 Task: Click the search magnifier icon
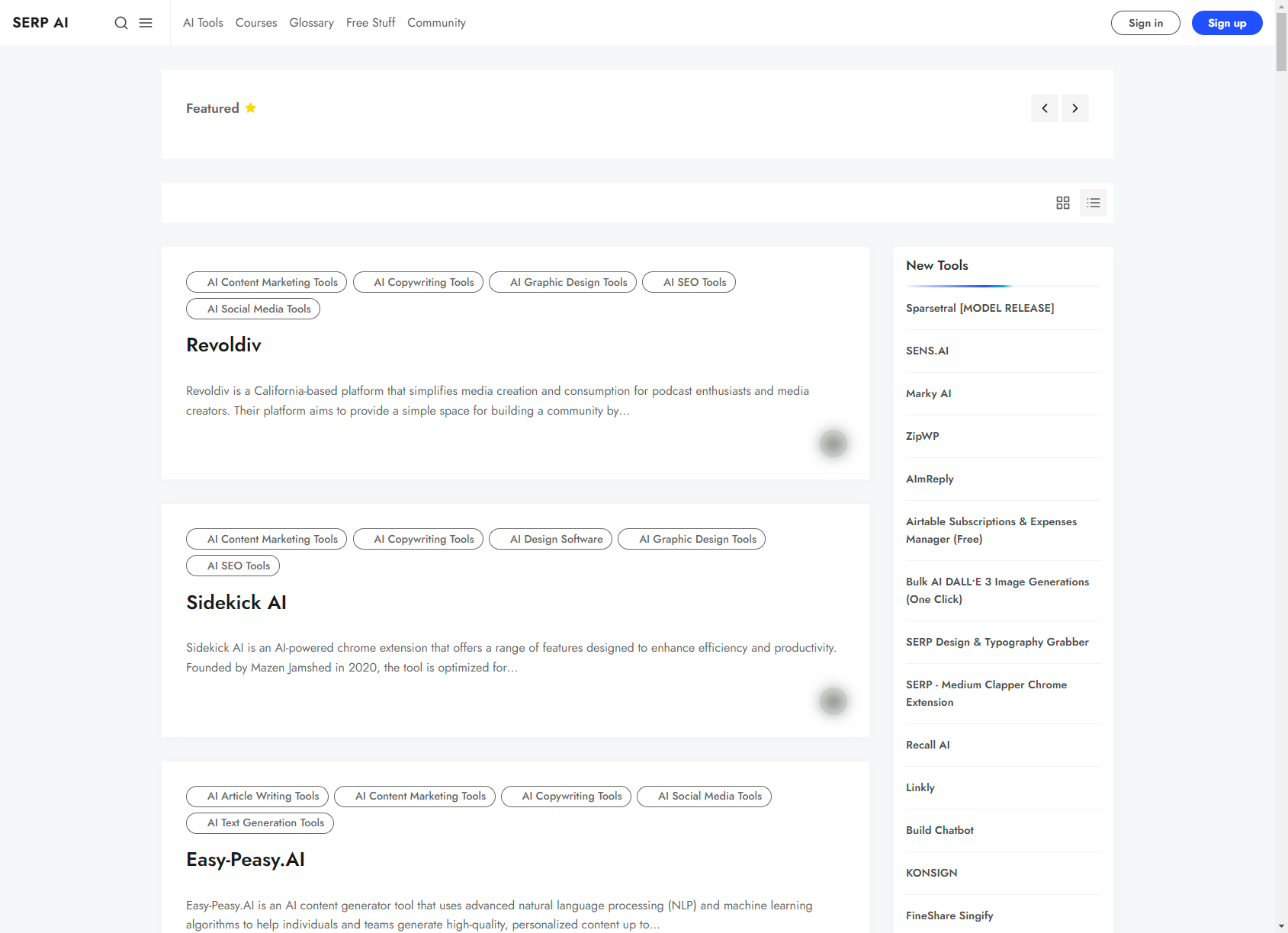click(x=121, y=23)
